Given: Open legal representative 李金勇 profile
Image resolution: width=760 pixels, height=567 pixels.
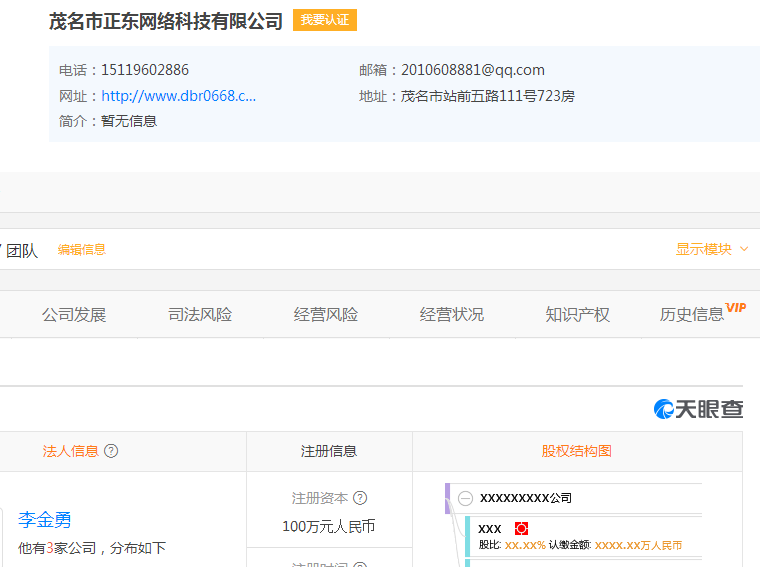Looking at the screenshot, I should tap(45, 520).
